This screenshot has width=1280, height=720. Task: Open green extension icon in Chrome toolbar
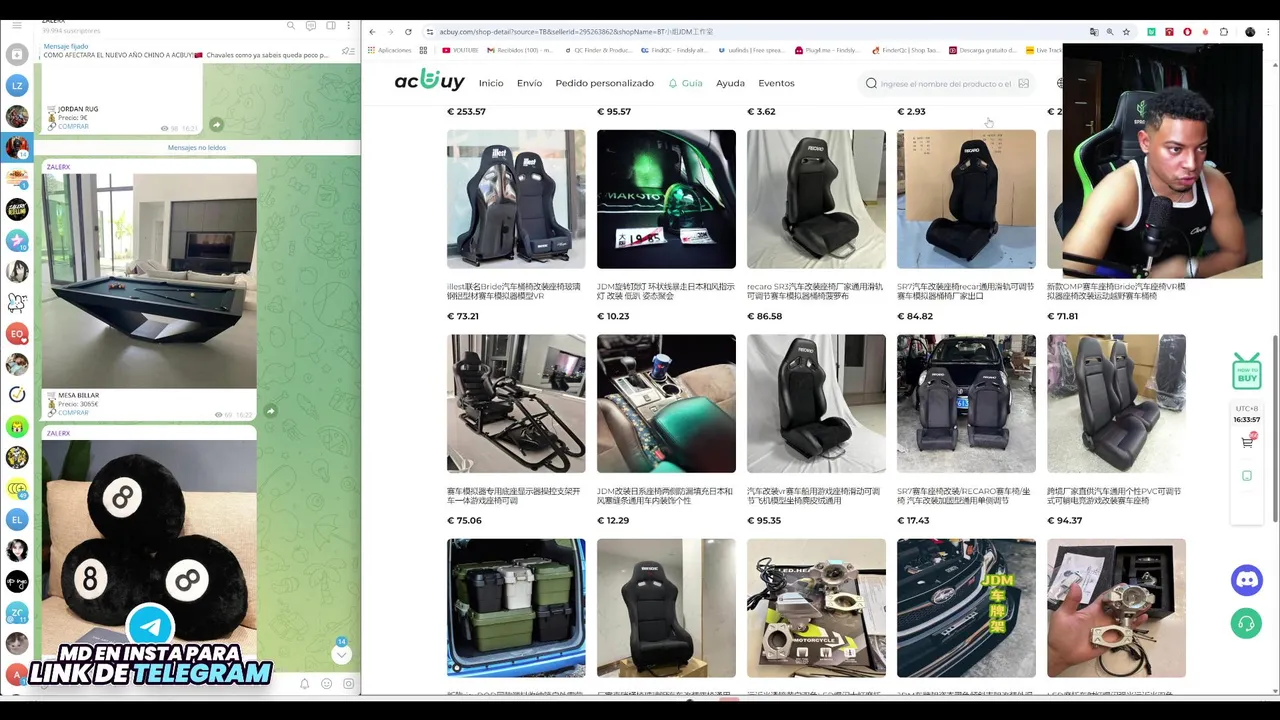tap(1151, 32)
